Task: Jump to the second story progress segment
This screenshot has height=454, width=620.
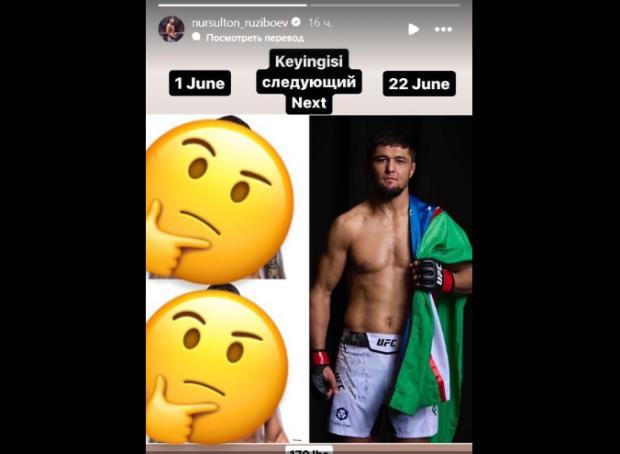Action: (x=385, y=5)
